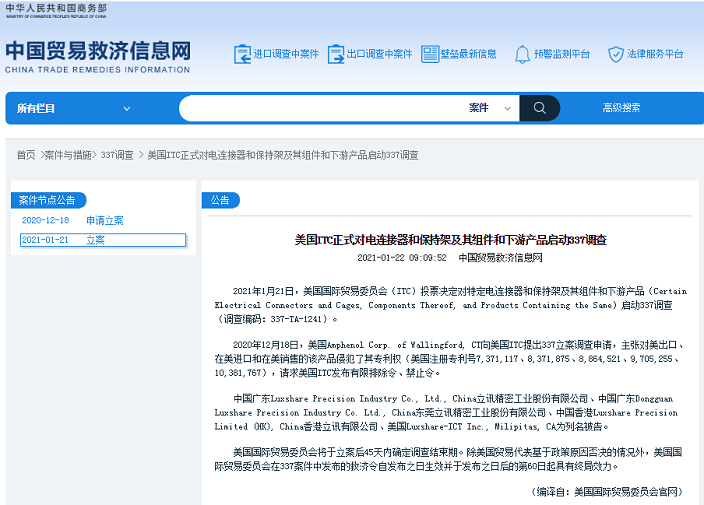Click the shield legal services icon
Viewport: 704px width, 505px height.
(616, 54)
